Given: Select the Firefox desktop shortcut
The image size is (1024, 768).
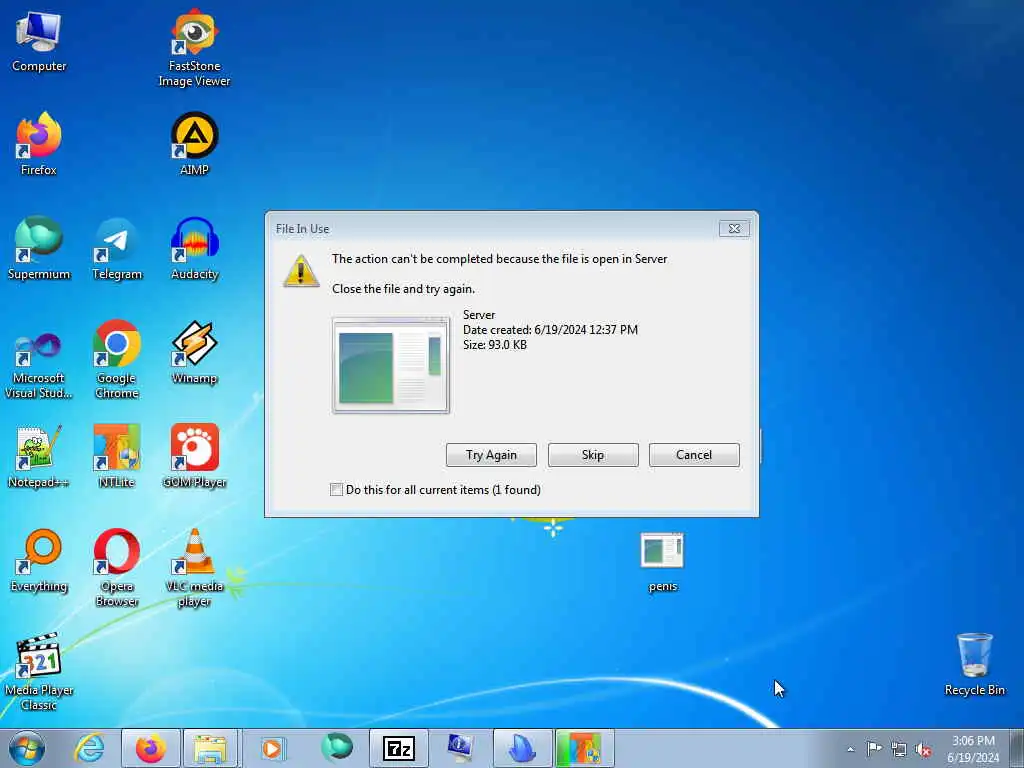Looking at the screenshot, I should [x=39, y=144].
